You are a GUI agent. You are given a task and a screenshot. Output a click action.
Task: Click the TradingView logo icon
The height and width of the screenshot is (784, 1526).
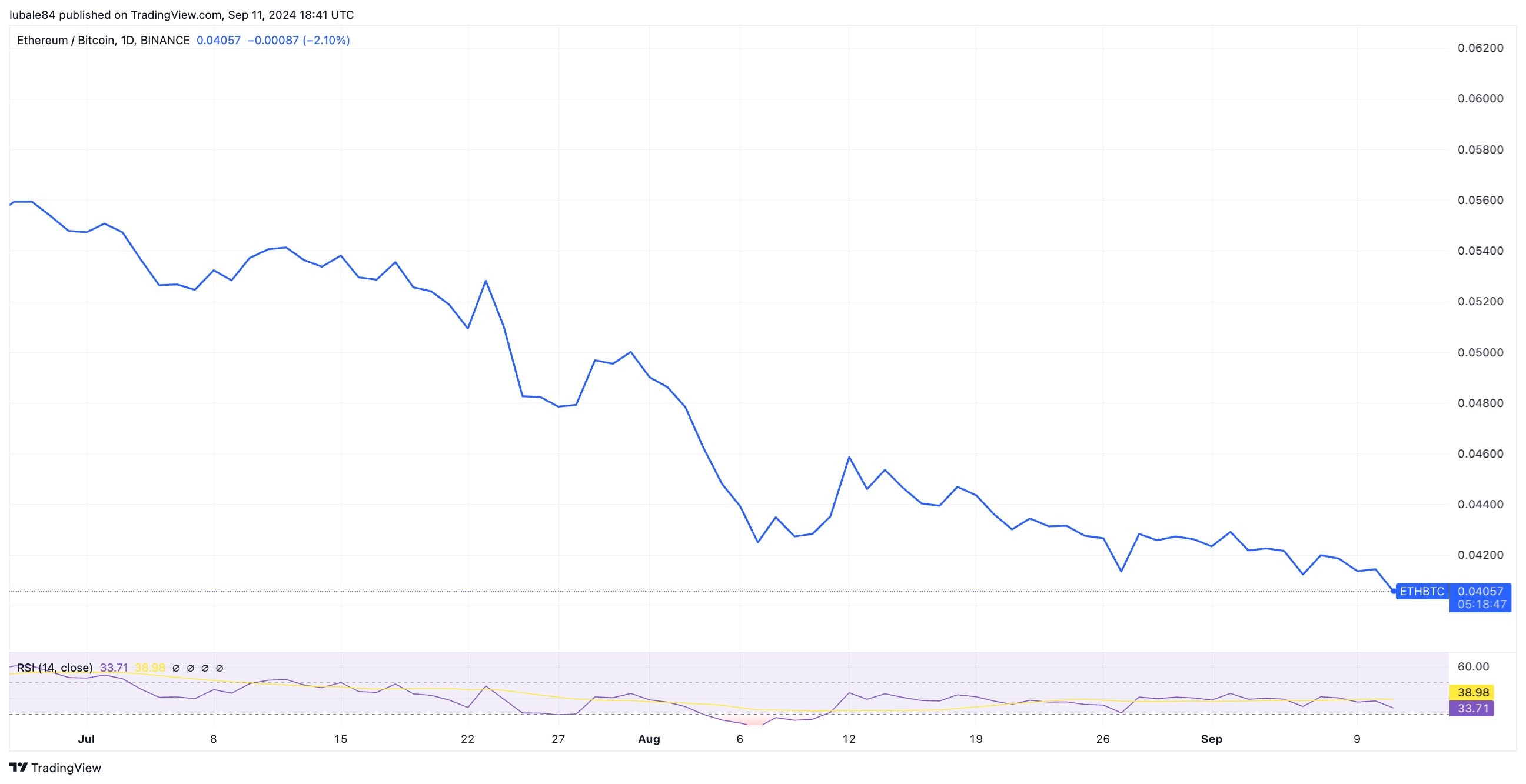[18, 767]
